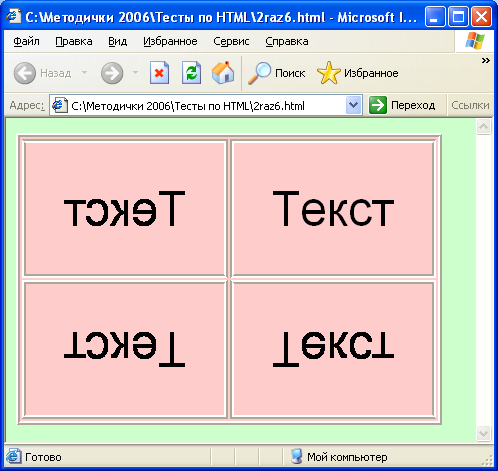498x471 pixels.
Task: Click the Поиск button label
Action: point(290,73)
